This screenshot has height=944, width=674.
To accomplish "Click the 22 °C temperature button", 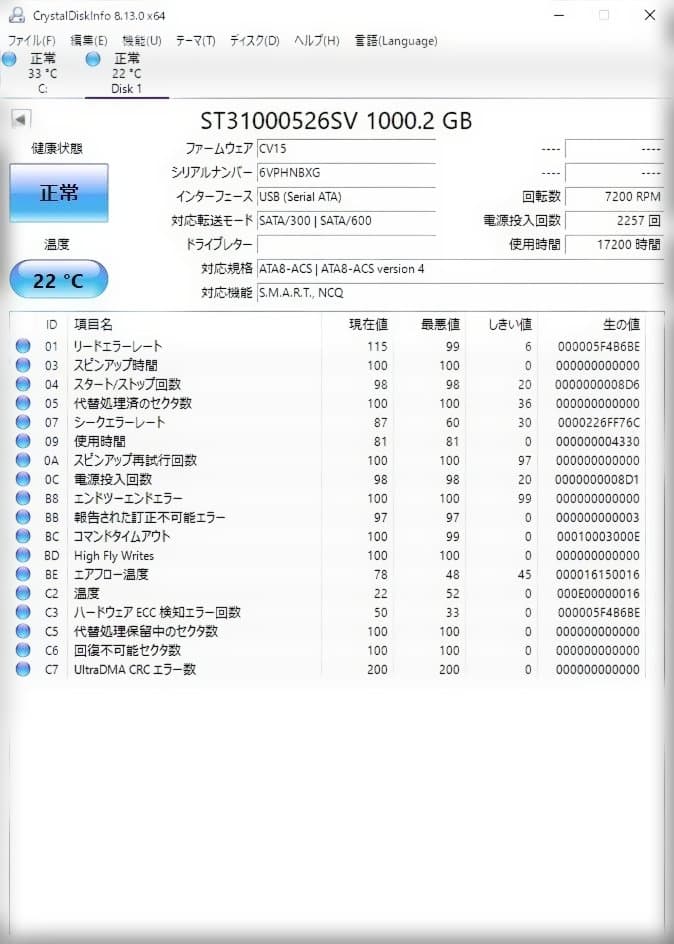I will pos(58,279).
